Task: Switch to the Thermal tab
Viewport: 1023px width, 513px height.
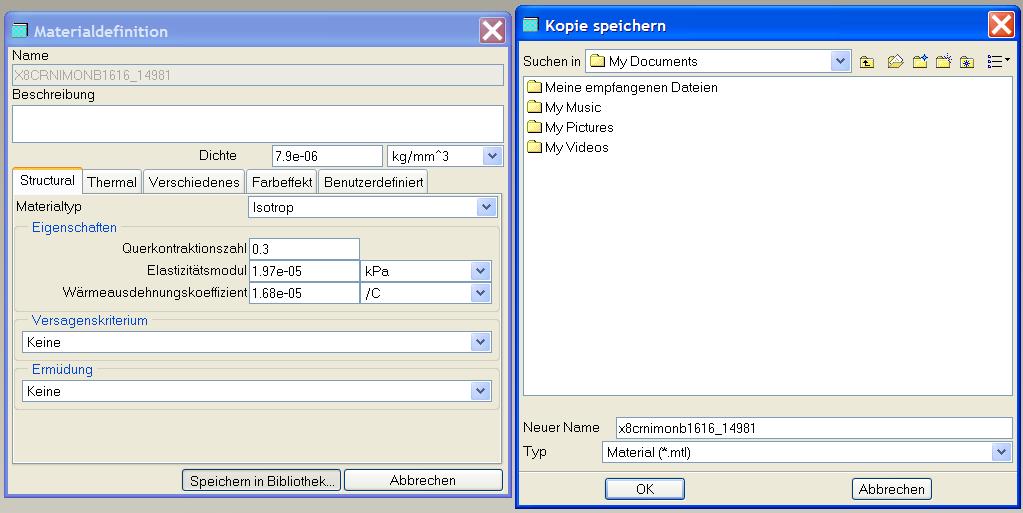Action: (112, 182)
